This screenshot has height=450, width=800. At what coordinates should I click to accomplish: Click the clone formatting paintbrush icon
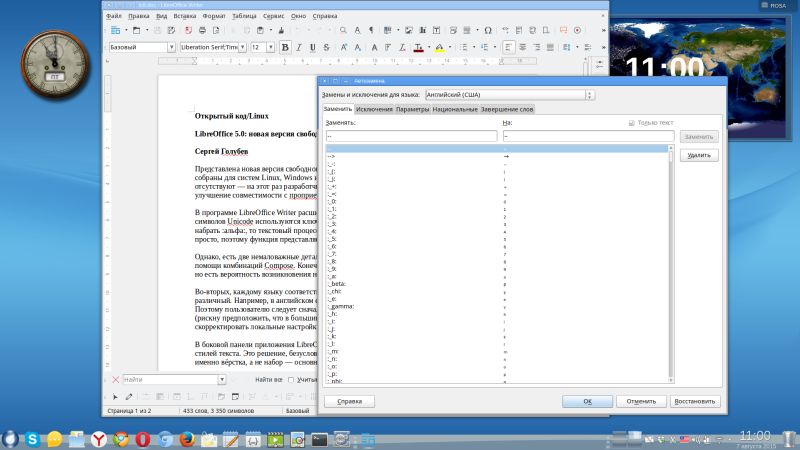[281, 31]
